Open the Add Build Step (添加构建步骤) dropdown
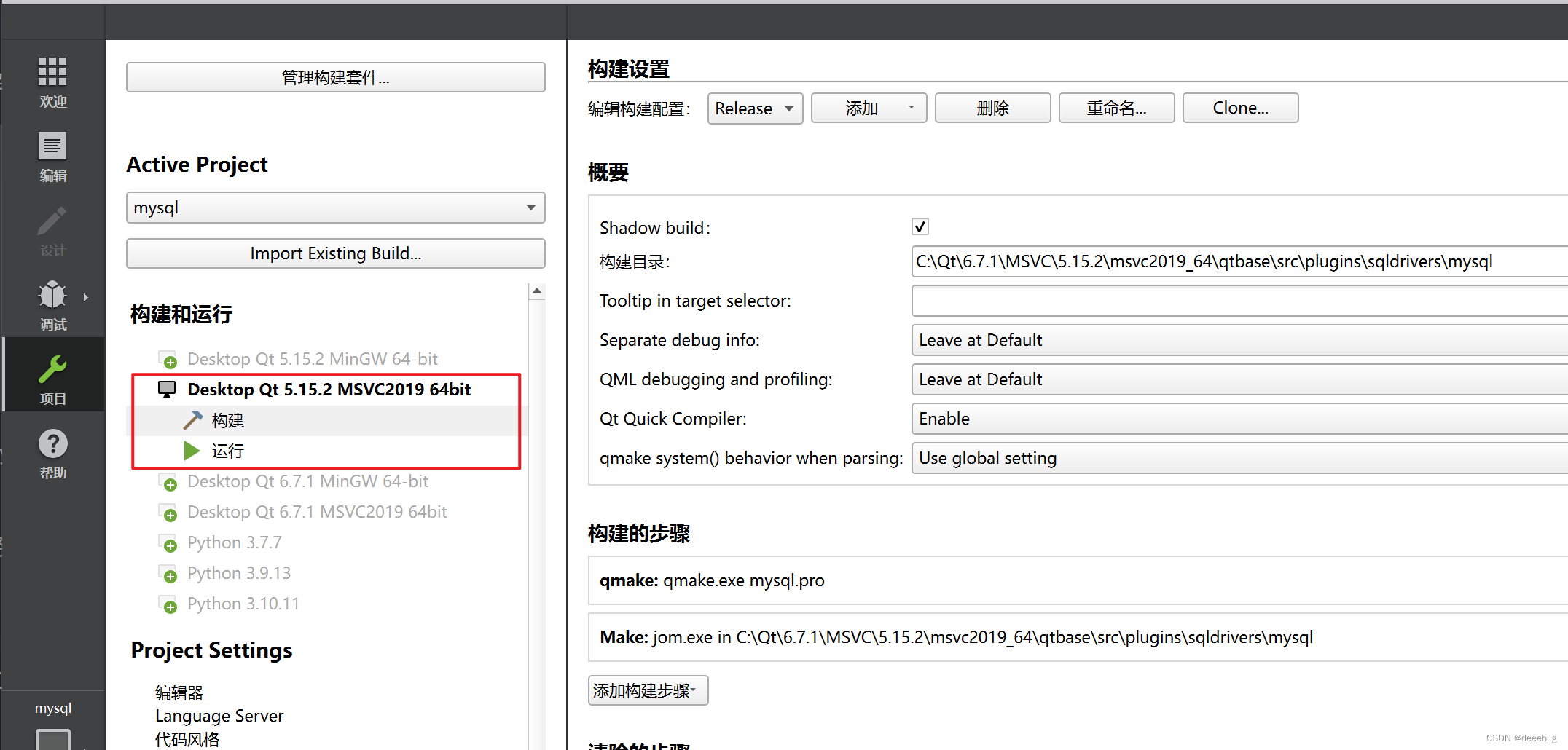This screenshot has width=1568, height=750. click(x=648, y=690)
